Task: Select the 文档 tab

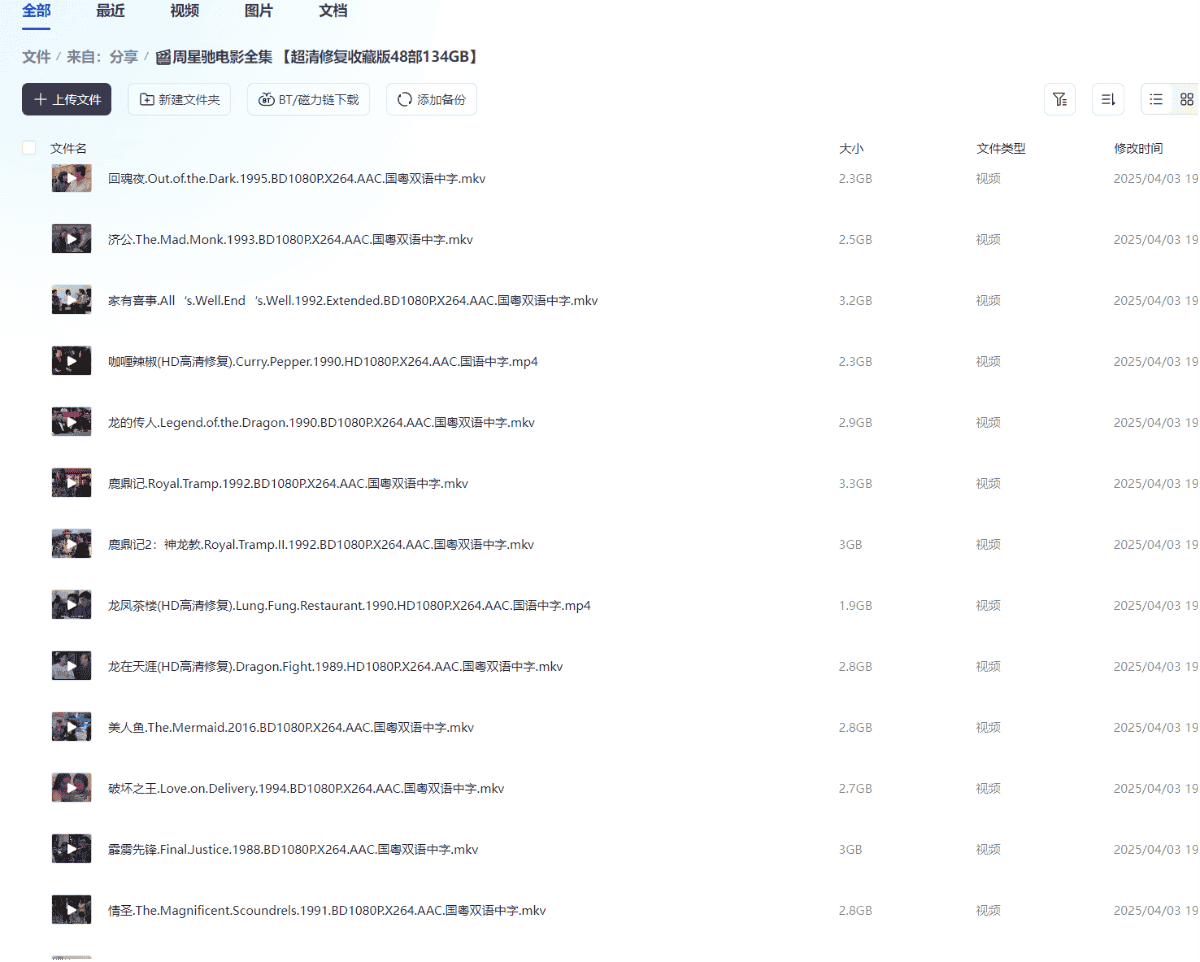Action: click(x=333, y=11)
